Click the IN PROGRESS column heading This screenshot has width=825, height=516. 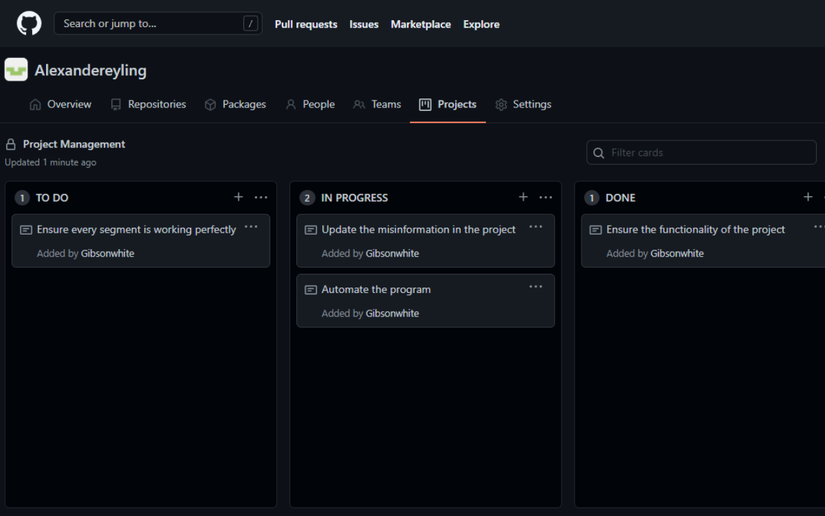(354, 198)
